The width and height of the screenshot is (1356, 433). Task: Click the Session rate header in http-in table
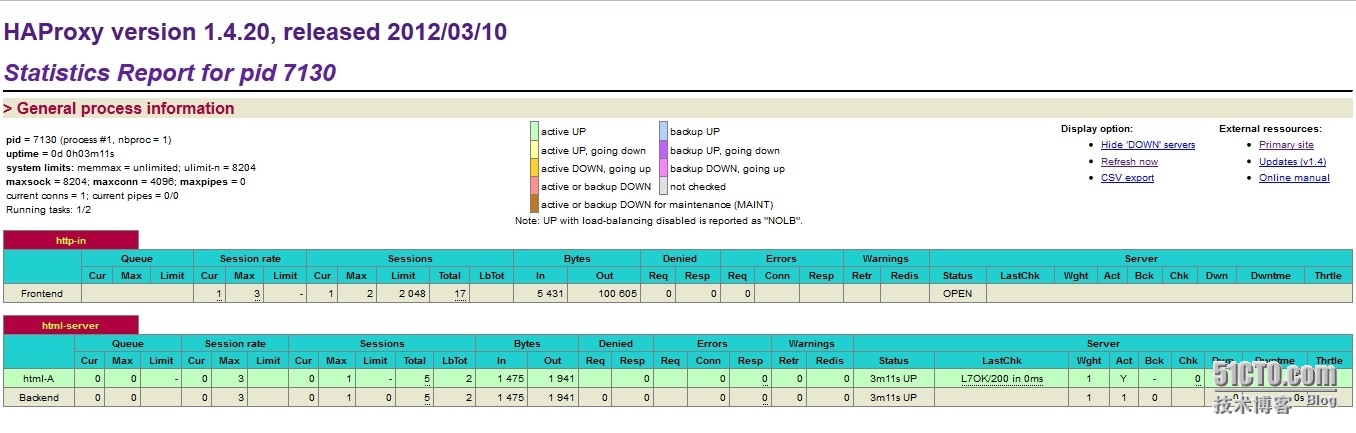pos(250,259)
